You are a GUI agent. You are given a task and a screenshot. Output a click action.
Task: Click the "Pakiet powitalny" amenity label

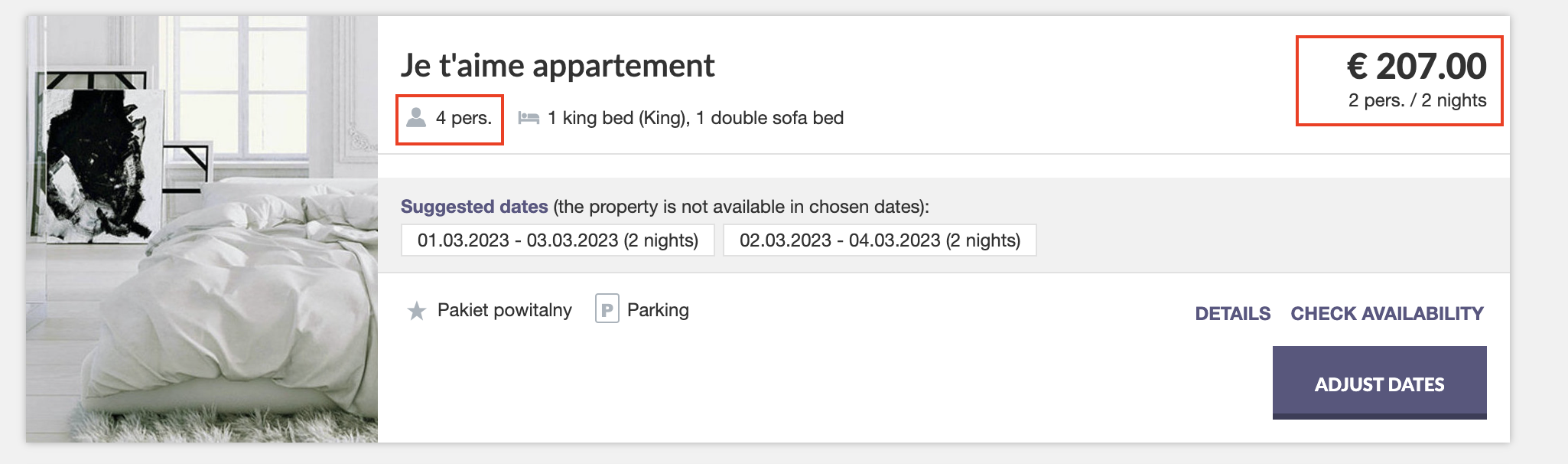(x=504, y=310)
